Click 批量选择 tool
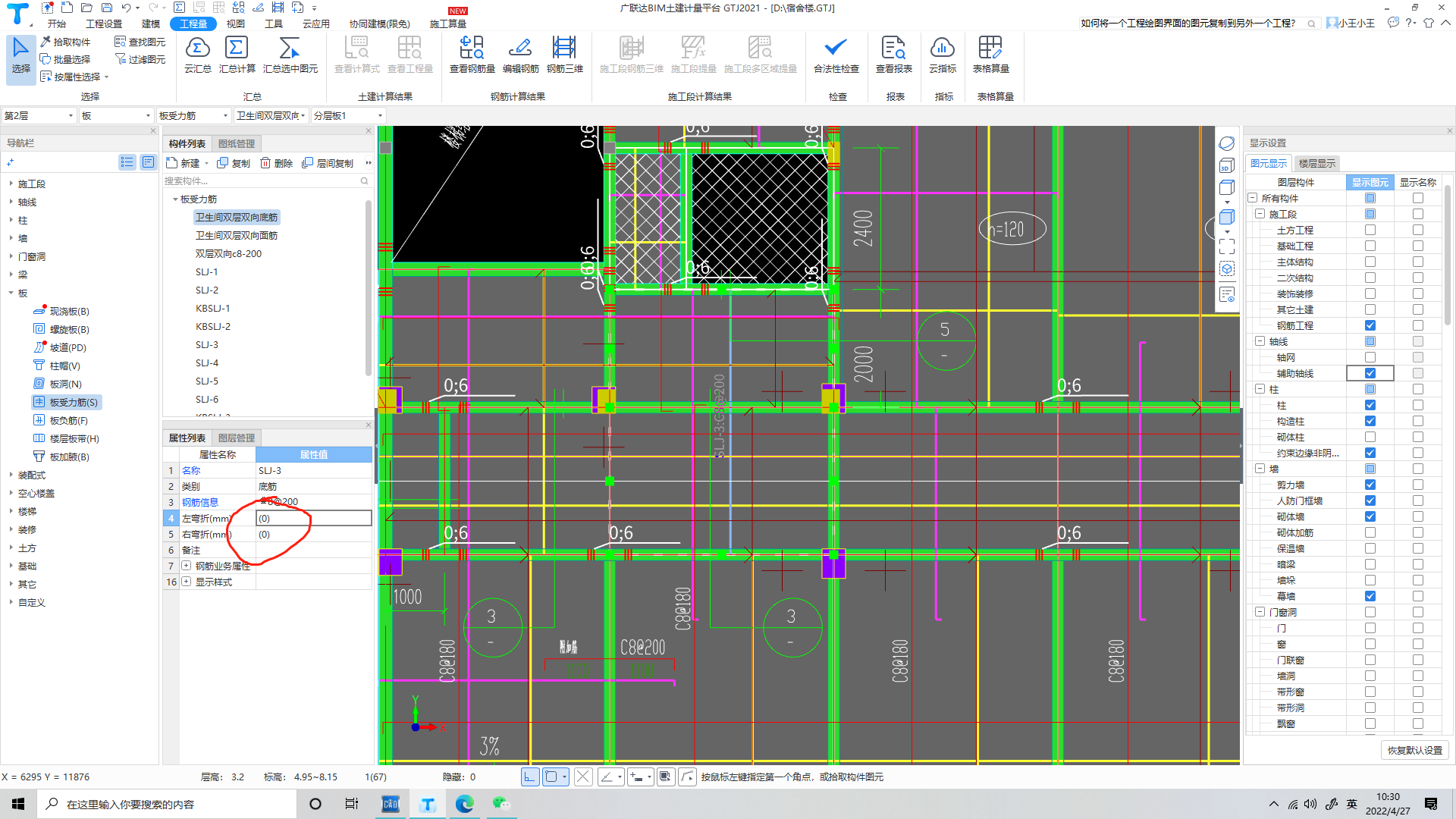Screen dimensions: 1456x819 [x=65, y=59]
